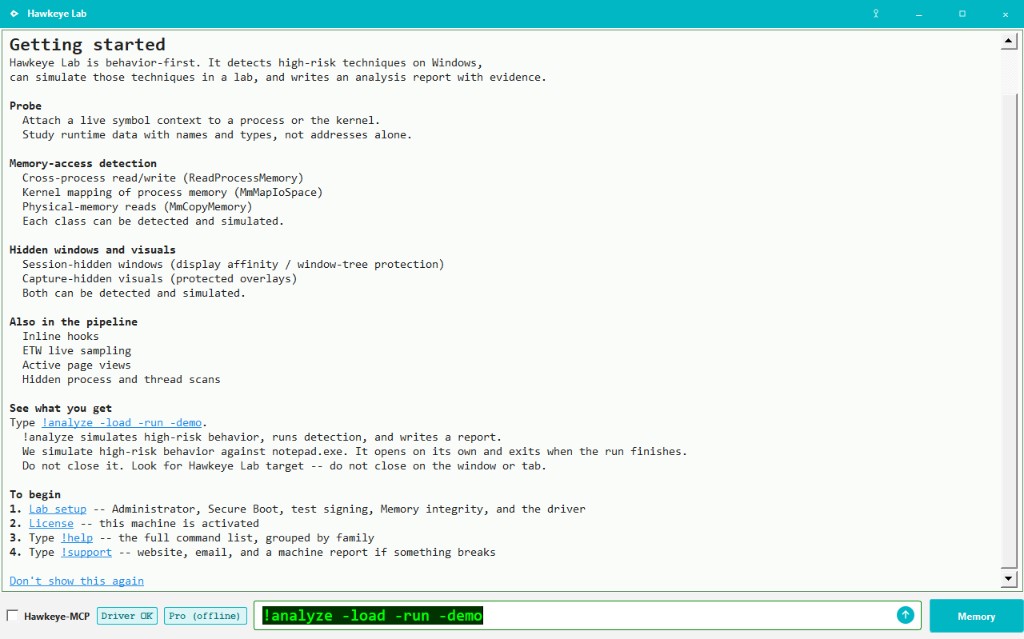This screenshot has height=639, width=1024.
Task: Click the Don't show this again link
Action: click(76, 581)
